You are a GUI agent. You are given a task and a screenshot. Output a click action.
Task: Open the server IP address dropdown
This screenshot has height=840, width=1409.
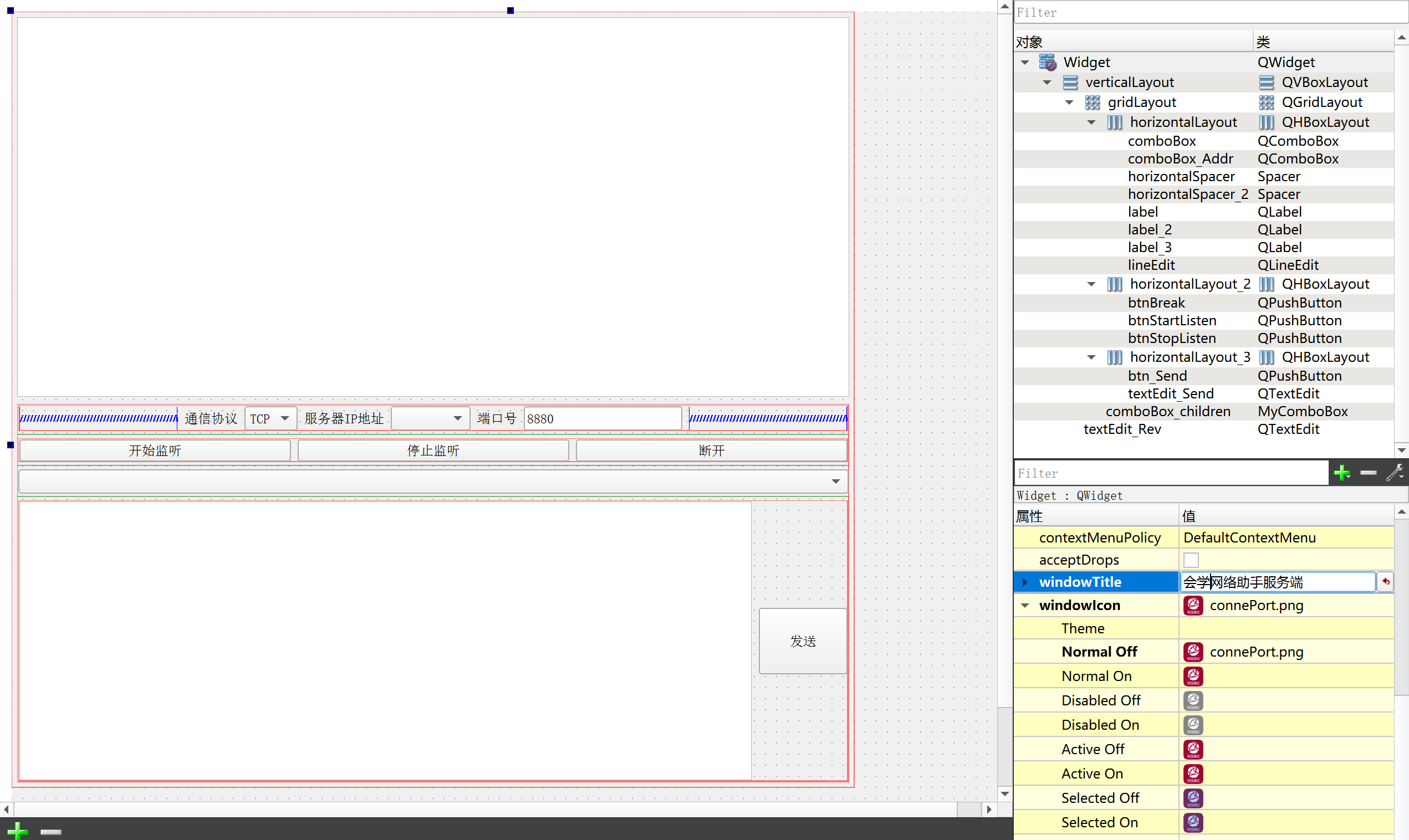(430, 419)
